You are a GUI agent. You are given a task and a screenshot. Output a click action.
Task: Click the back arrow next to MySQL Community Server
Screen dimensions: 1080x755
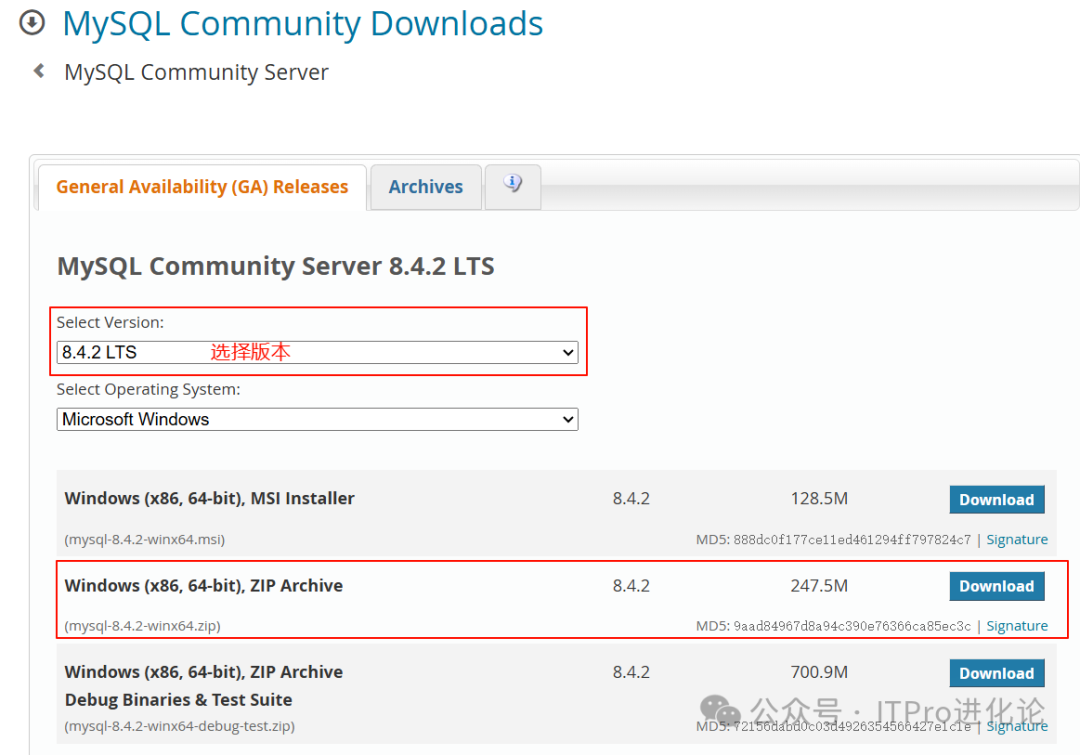click(39, 71)
